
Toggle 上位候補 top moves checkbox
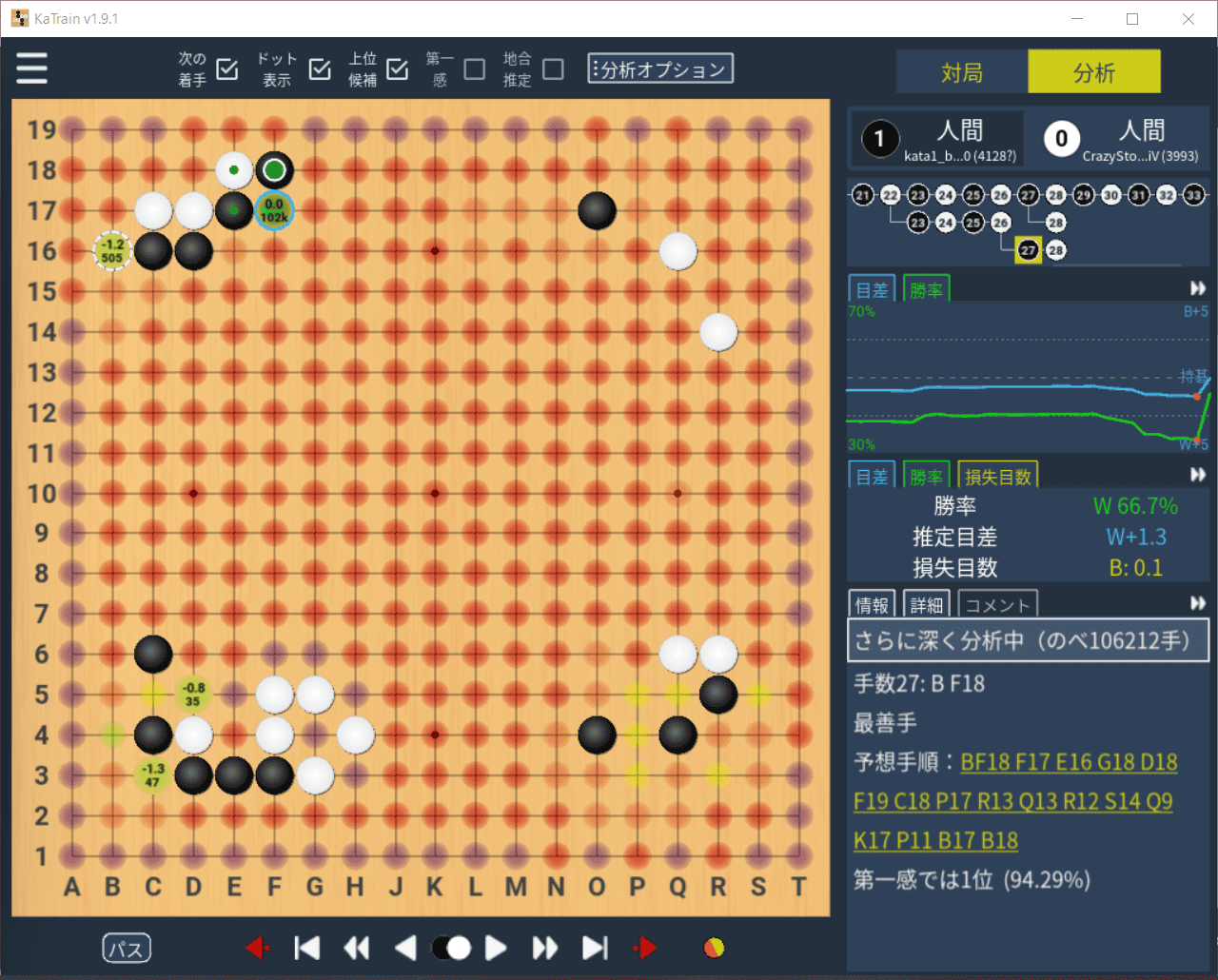[x=398, y=69]
